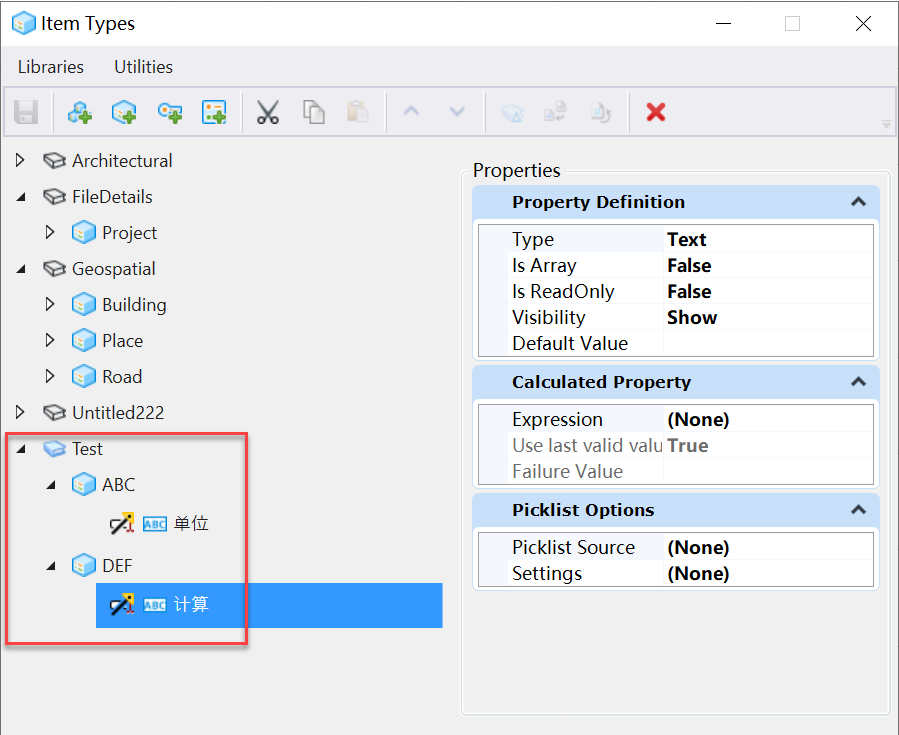Expand the Architectural library node
Image resolution: width=899 pixels, height=735 pixels.
click(x=20, y=160)
